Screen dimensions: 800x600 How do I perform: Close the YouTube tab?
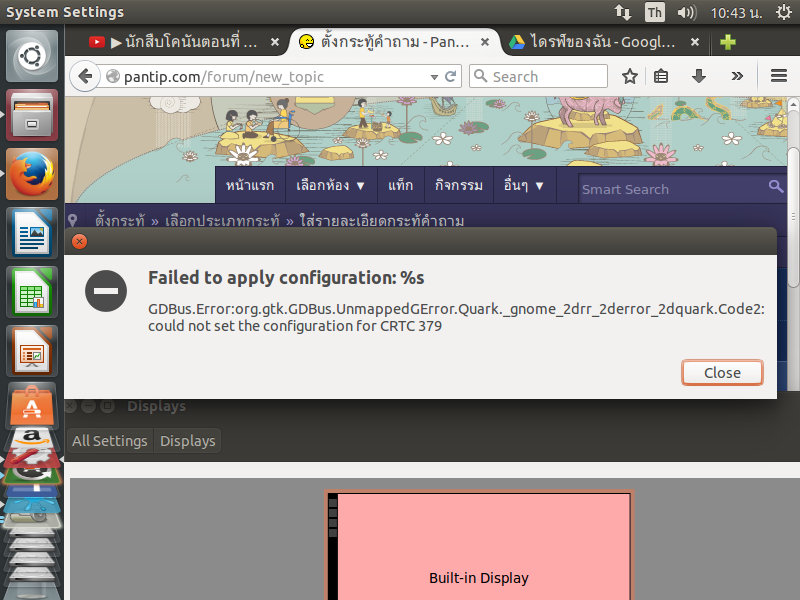(274, 42)
